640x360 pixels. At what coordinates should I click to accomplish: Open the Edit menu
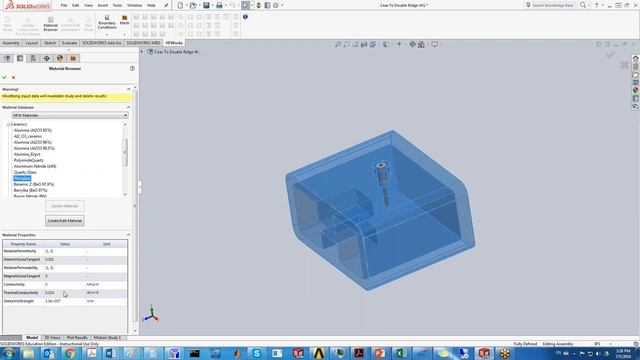[76, 5]
